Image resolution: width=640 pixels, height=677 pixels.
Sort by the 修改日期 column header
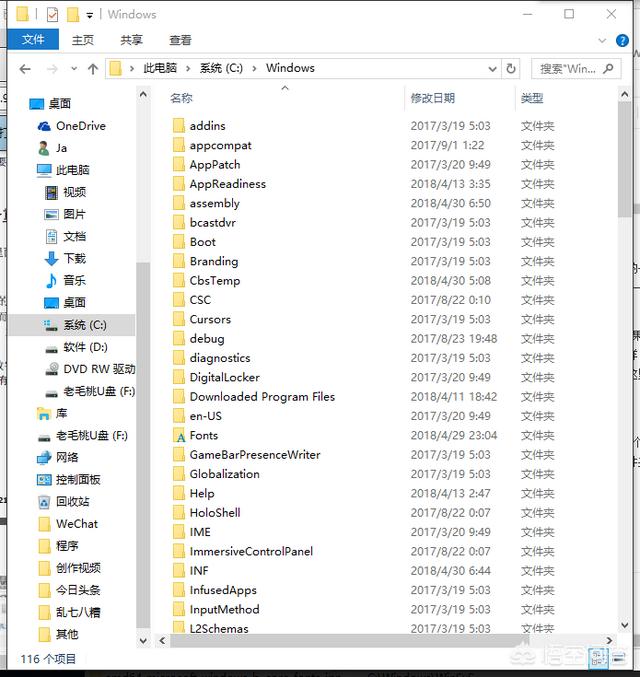[433, 98]
